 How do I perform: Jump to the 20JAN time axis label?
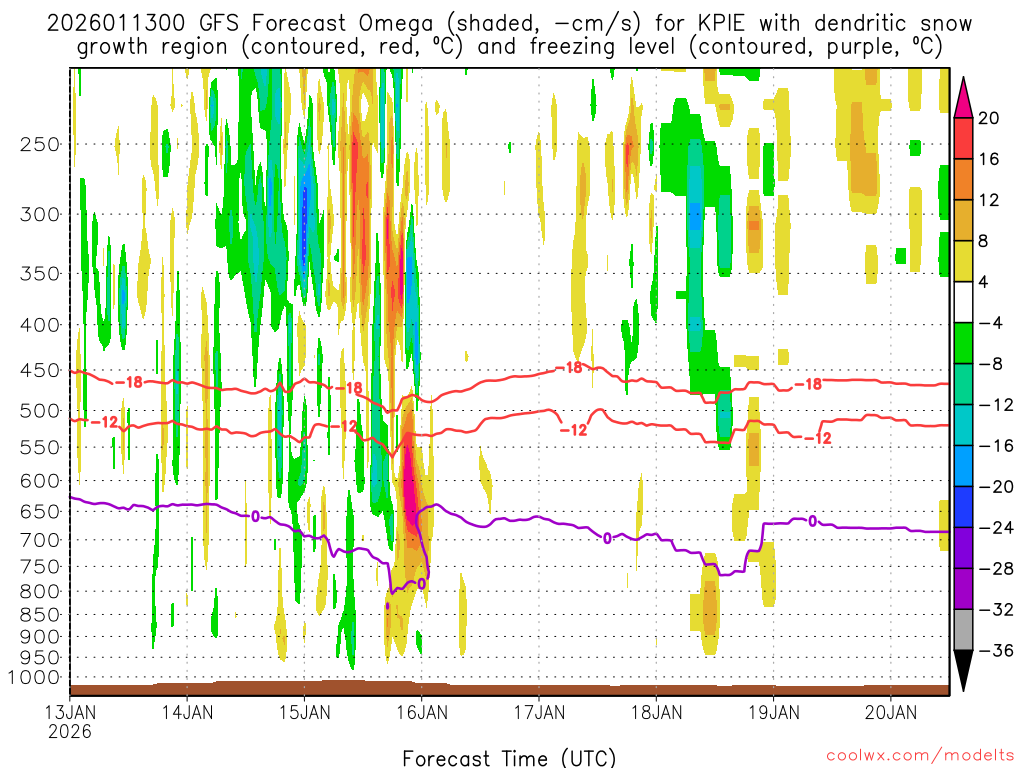click(x=890, y=713)
